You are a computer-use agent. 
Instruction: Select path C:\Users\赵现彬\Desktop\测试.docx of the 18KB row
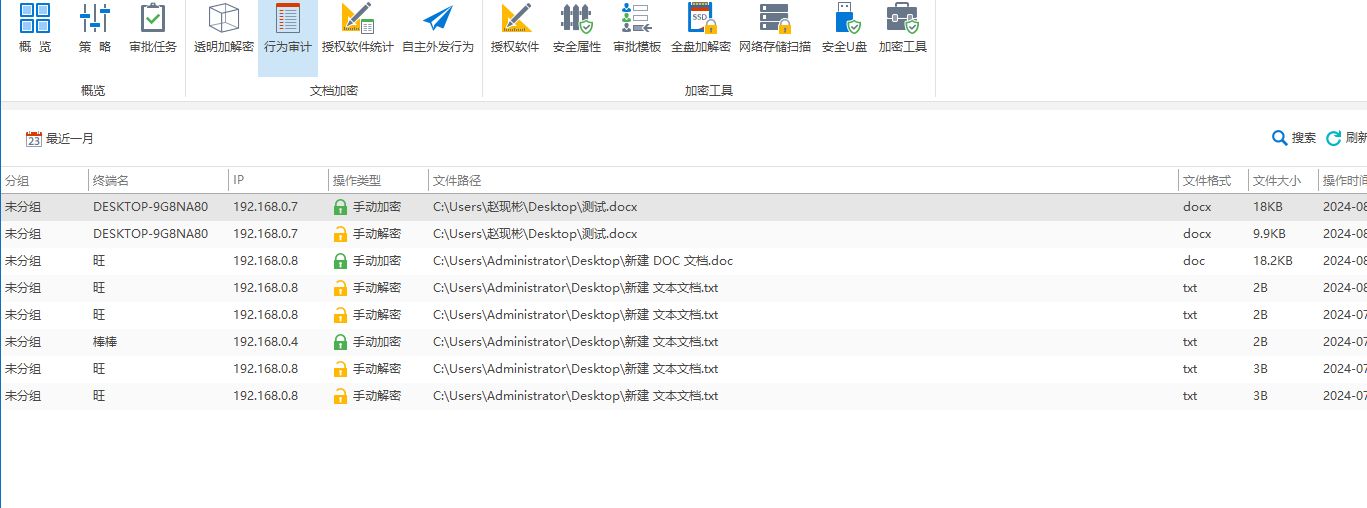tap(535, 207)
